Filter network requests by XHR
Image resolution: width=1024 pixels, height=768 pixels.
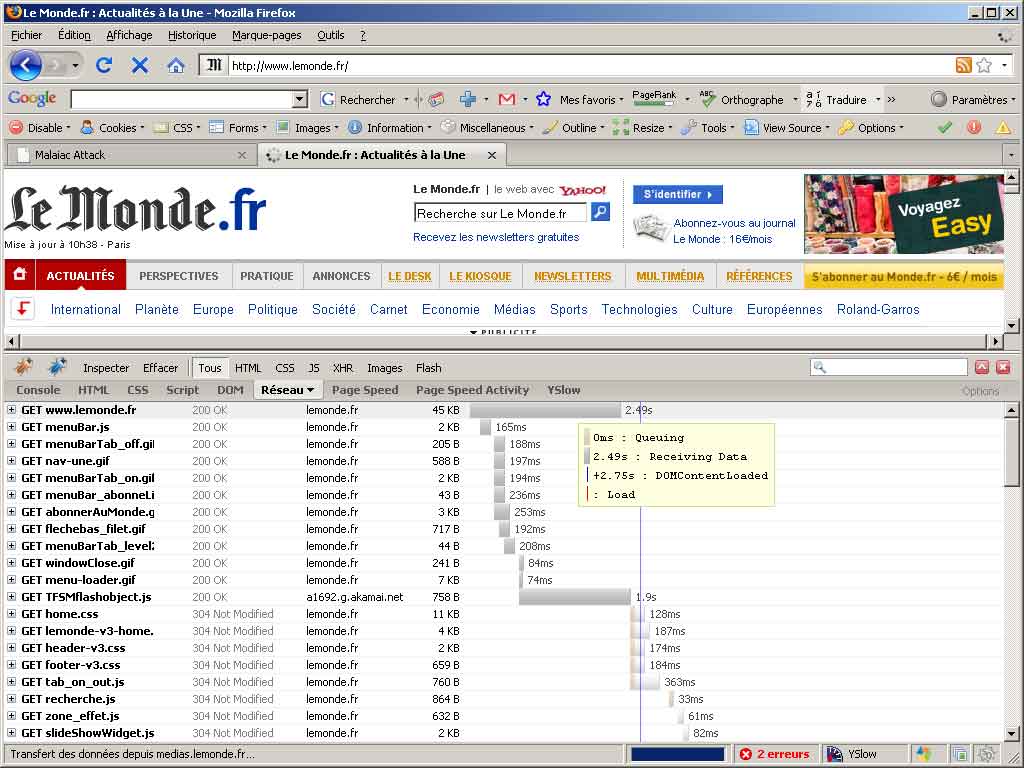pyautogui.click(x=343, y=368)
